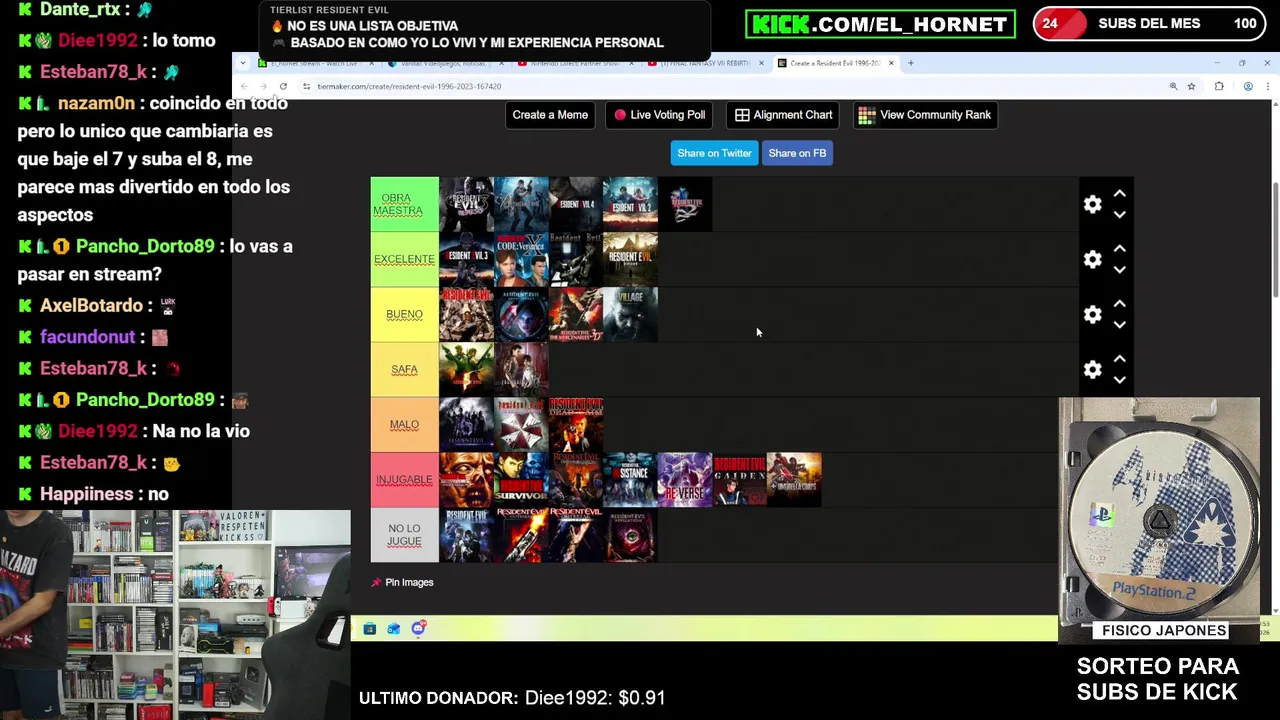Close the Create a Resident Evil tab
1280x720 pixels.
click(x=891, y=63)
